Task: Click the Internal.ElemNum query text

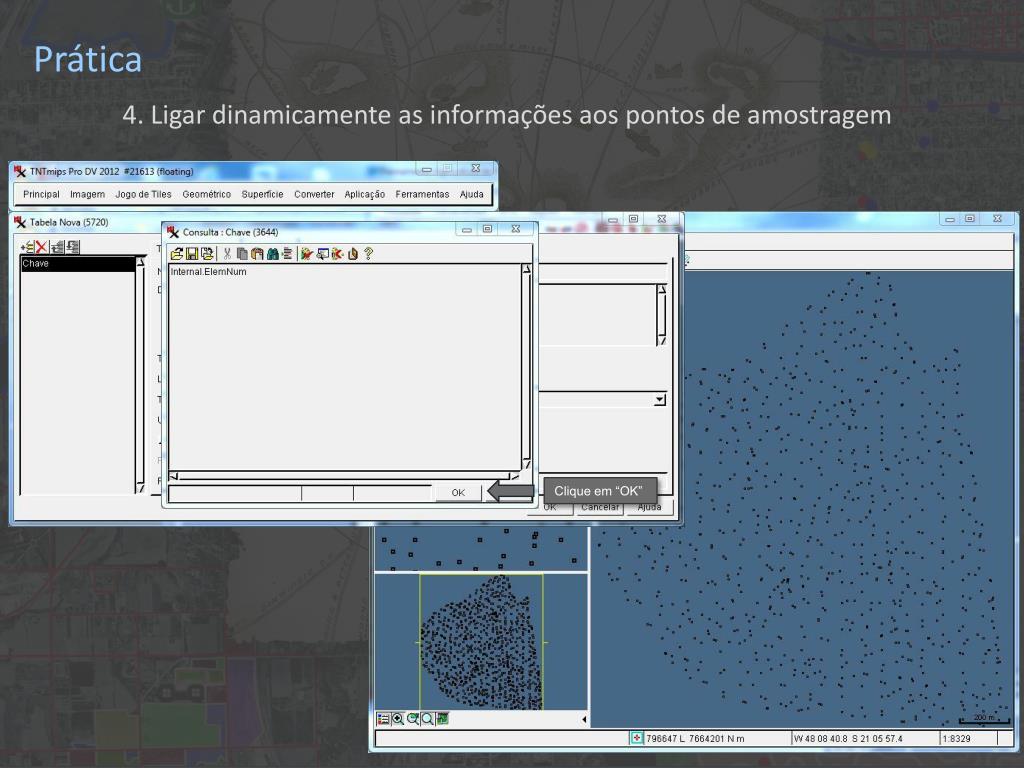Action: click(x=208, y=272)
